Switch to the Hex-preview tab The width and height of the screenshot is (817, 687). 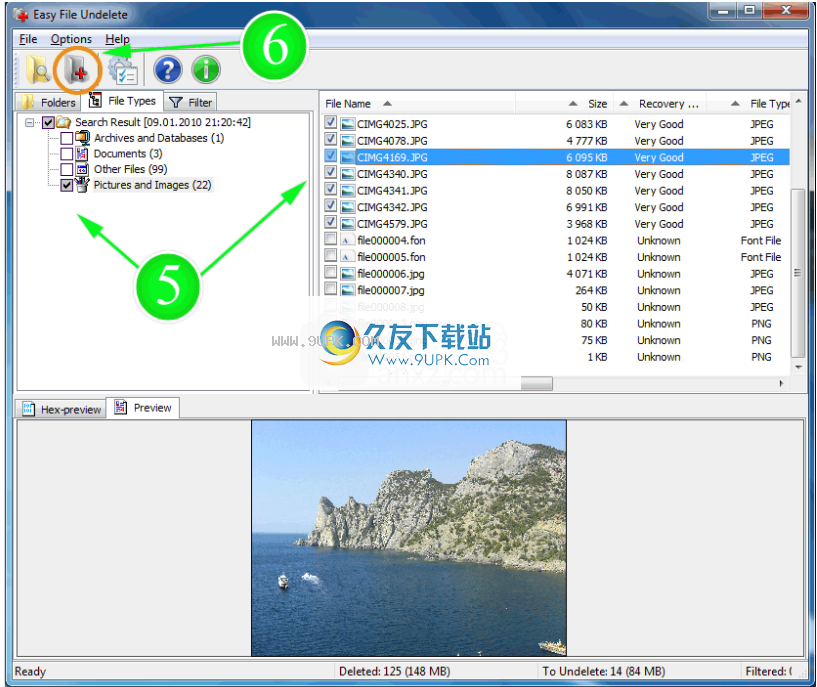[61, 409]
